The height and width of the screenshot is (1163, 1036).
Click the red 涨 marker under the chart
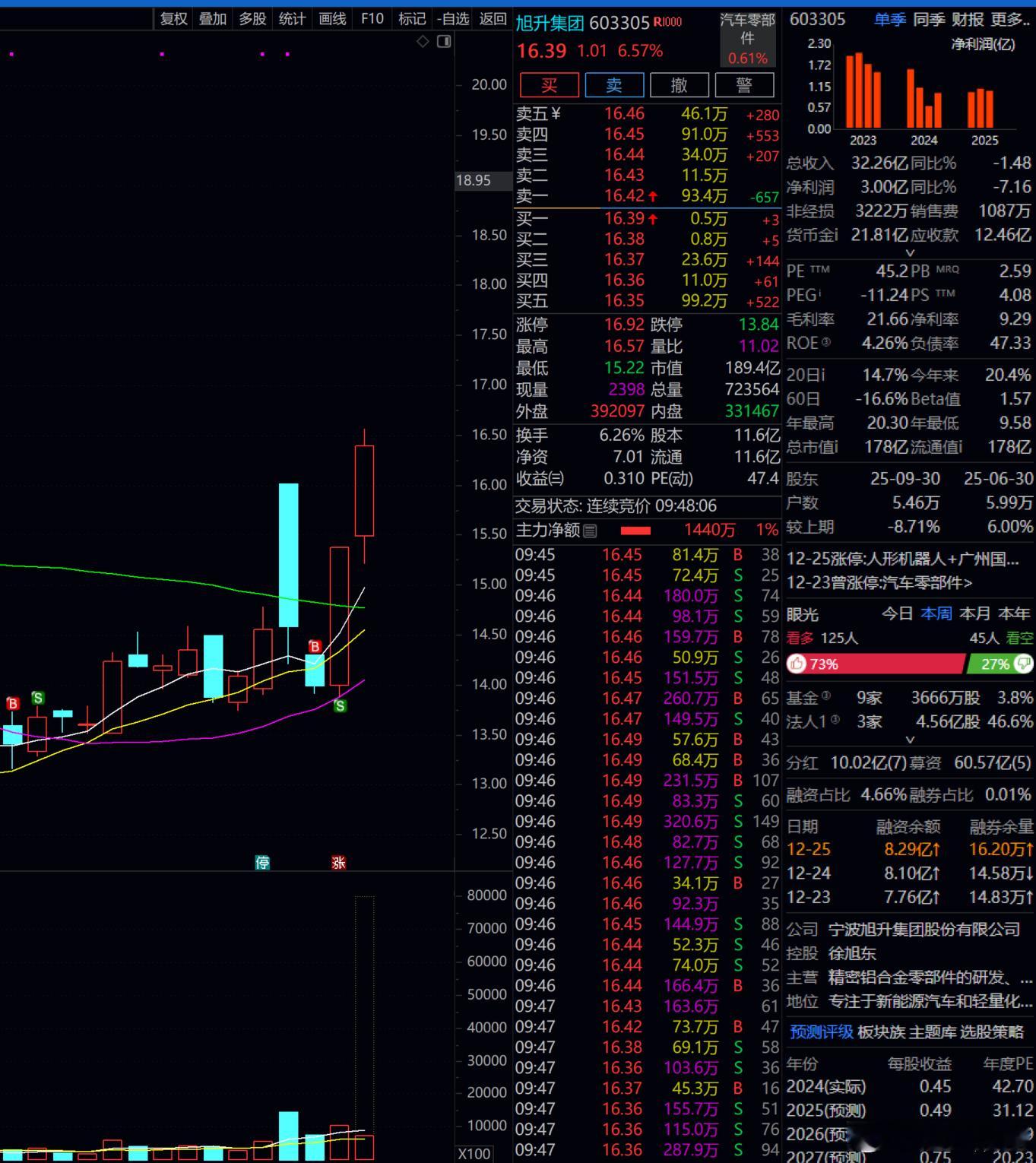(338, 862)
